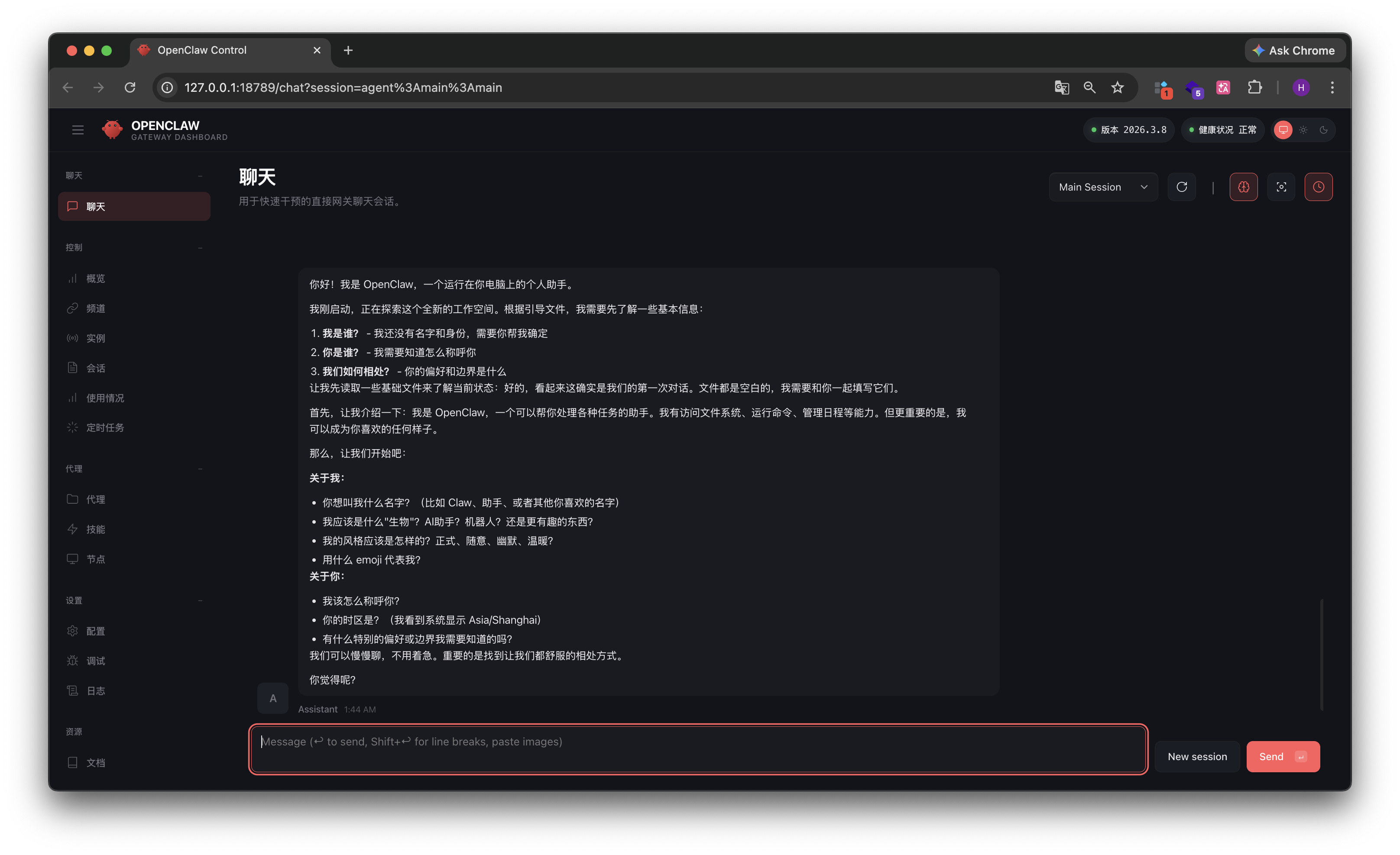Click the red clock icon button
This screenshot has width=1400, height=855.
(x=1318, y=187)
